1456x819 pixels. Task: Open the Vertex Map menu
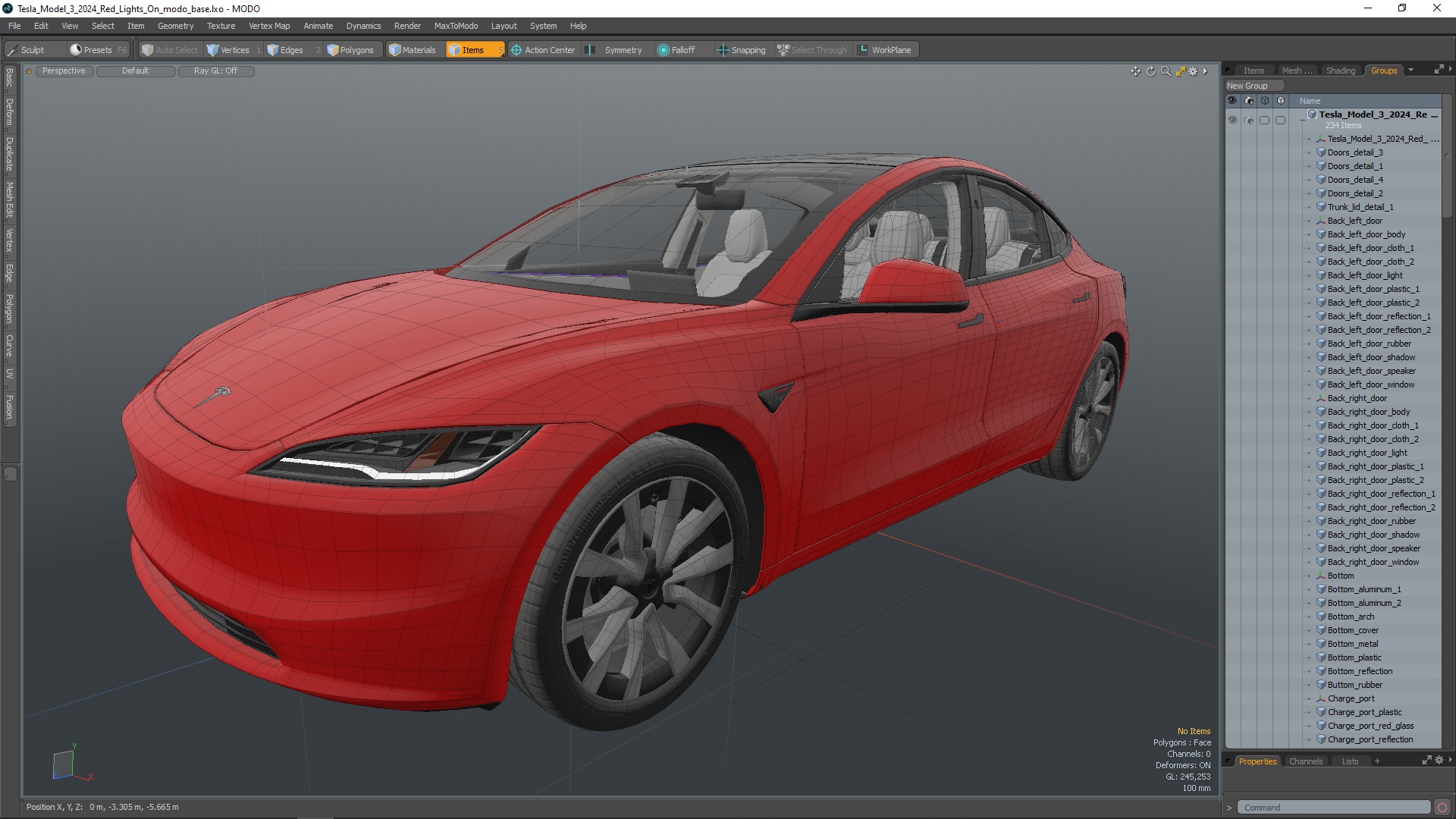(269, 26)
